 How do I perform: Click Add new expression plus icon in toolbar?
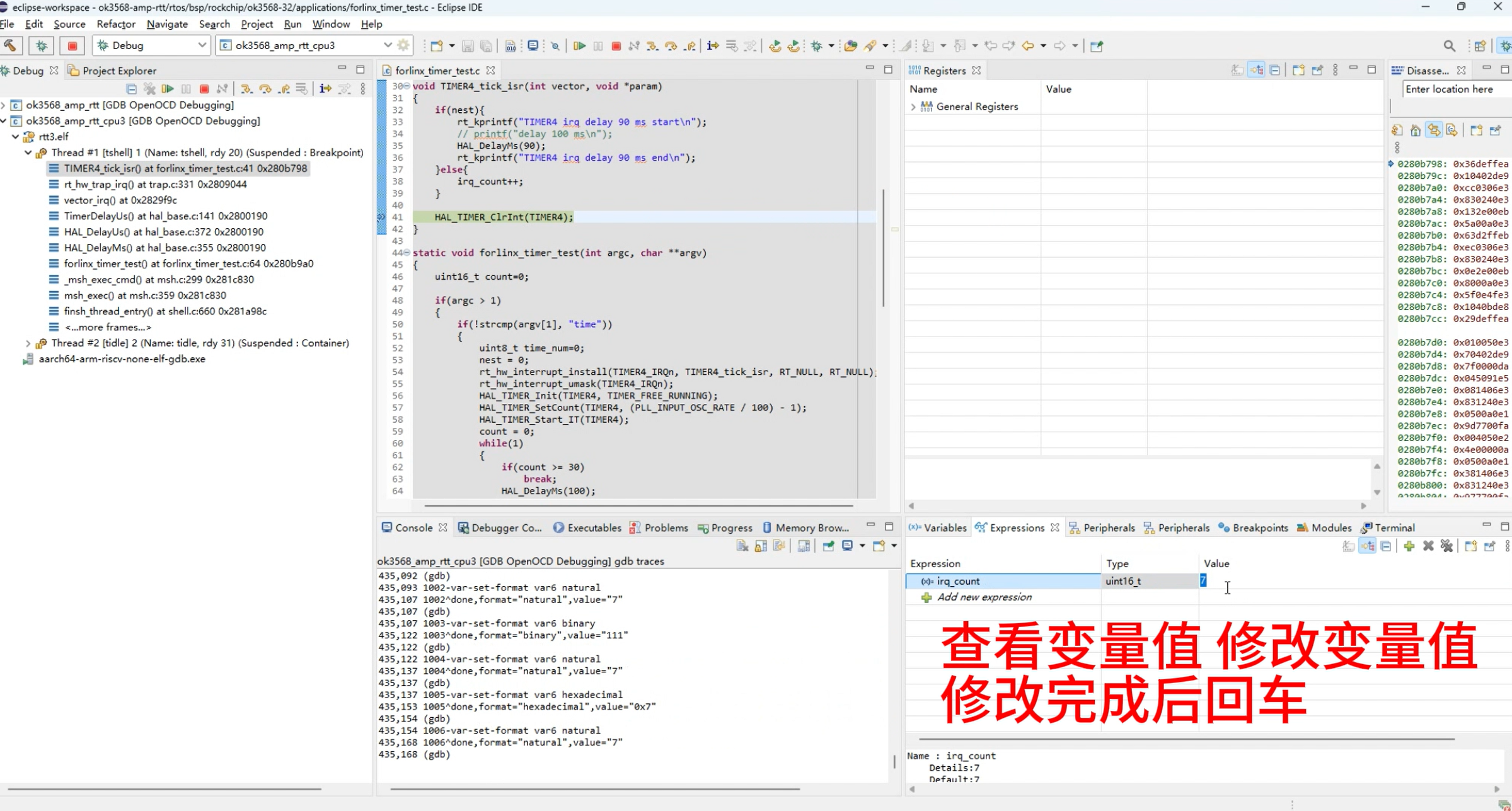(x=1409, y=546)
